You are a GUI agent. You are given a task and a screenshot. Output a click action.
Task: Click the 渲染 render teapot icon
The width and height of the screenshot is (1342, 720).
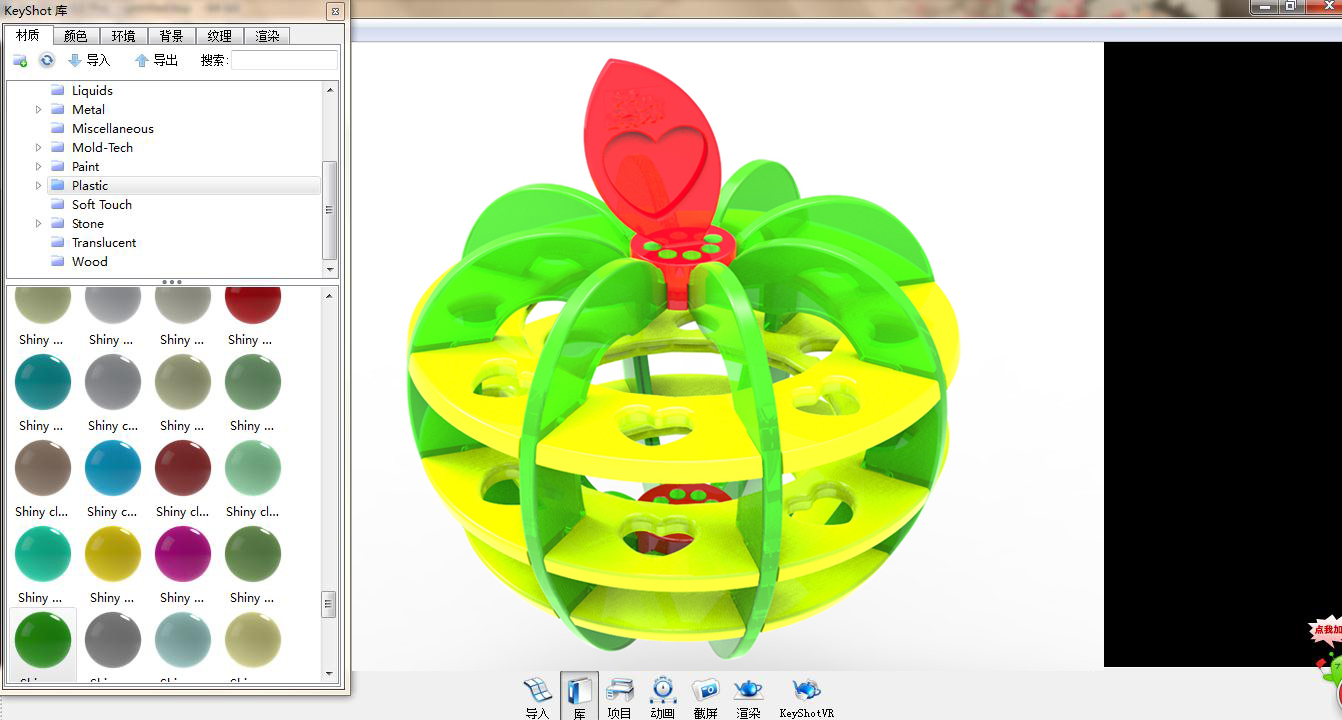748,697
